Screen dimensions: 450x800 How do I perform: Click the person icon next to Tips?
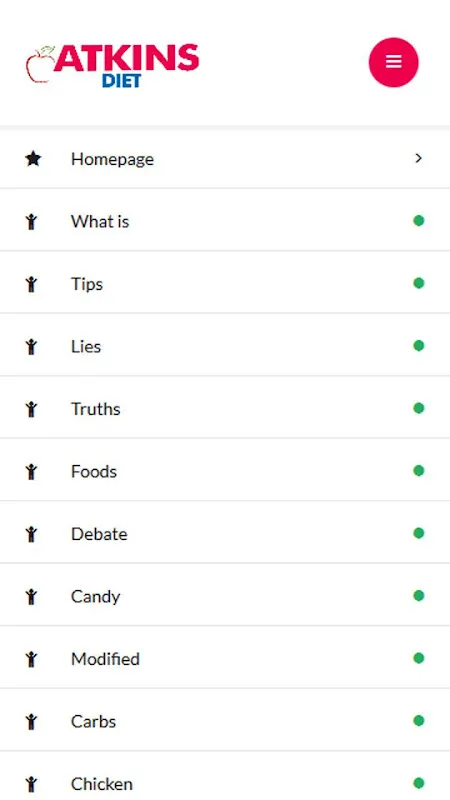point(32,284)
